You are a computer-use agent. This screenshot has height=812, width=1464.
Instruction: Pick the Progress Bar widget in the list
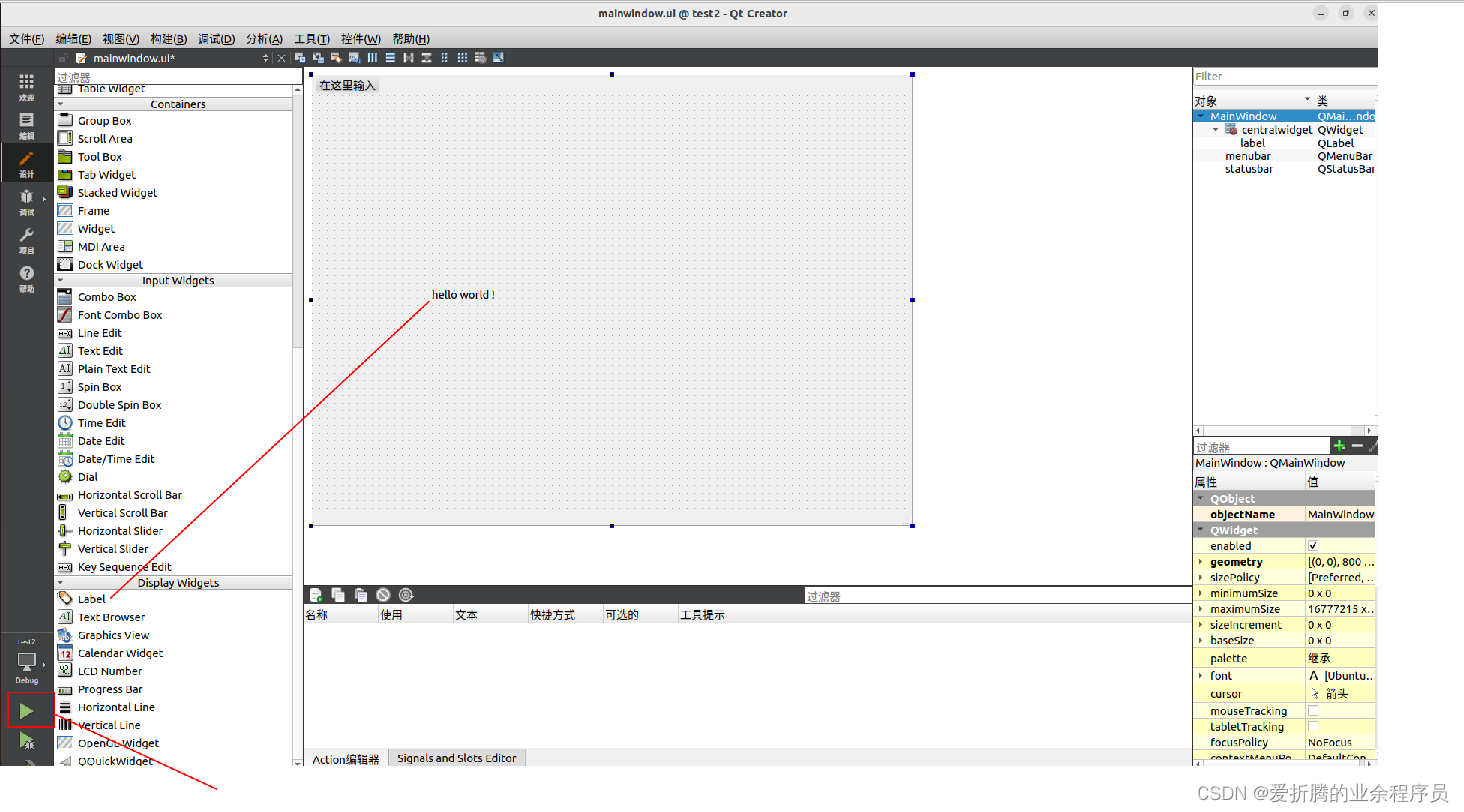tap(110, 689)
